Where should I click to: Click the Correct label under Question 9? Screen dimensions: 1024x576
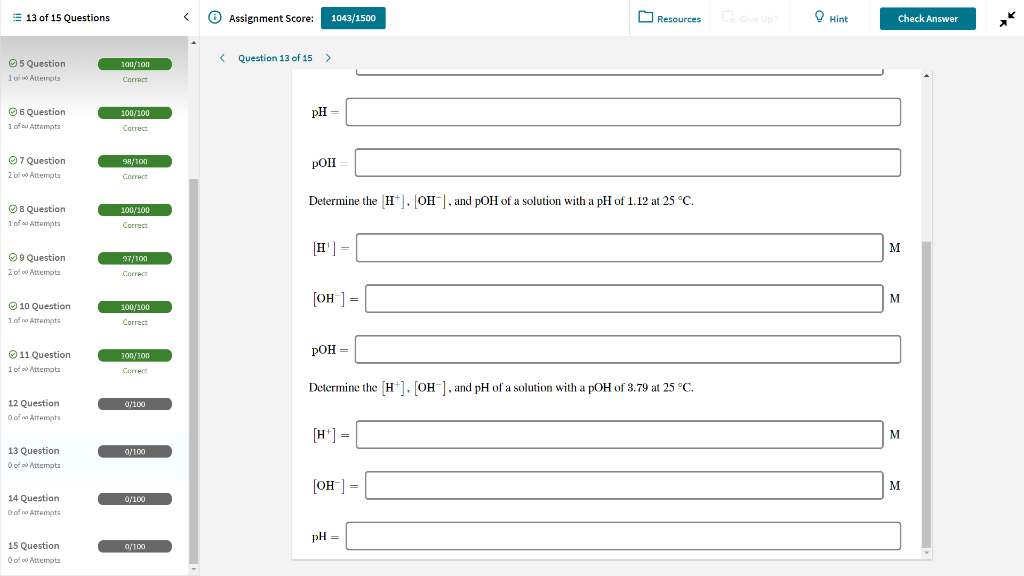pos(135,273)
